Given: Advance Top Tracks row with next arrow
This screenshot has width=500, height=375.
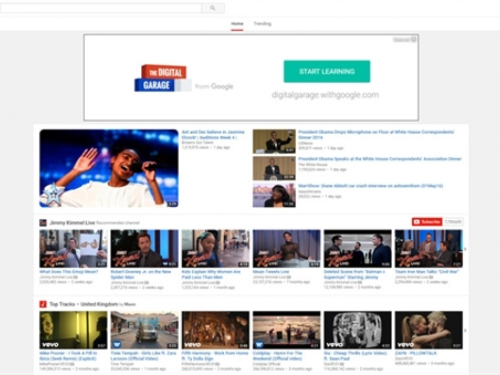Looking at the screenshot, I should pos(465,330).
